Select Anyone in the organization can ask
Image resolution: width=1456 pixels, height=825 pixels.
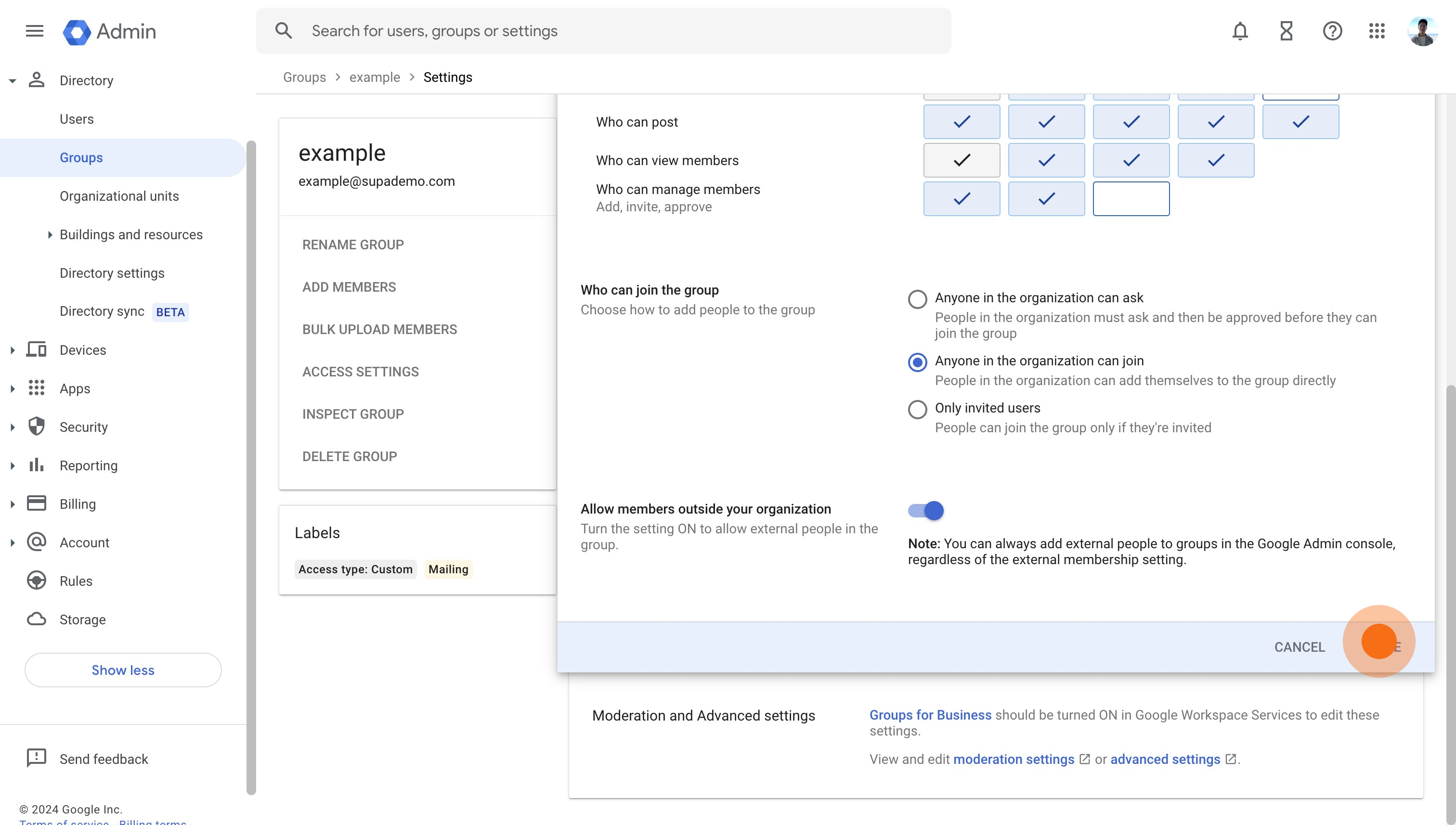point(918,299)
